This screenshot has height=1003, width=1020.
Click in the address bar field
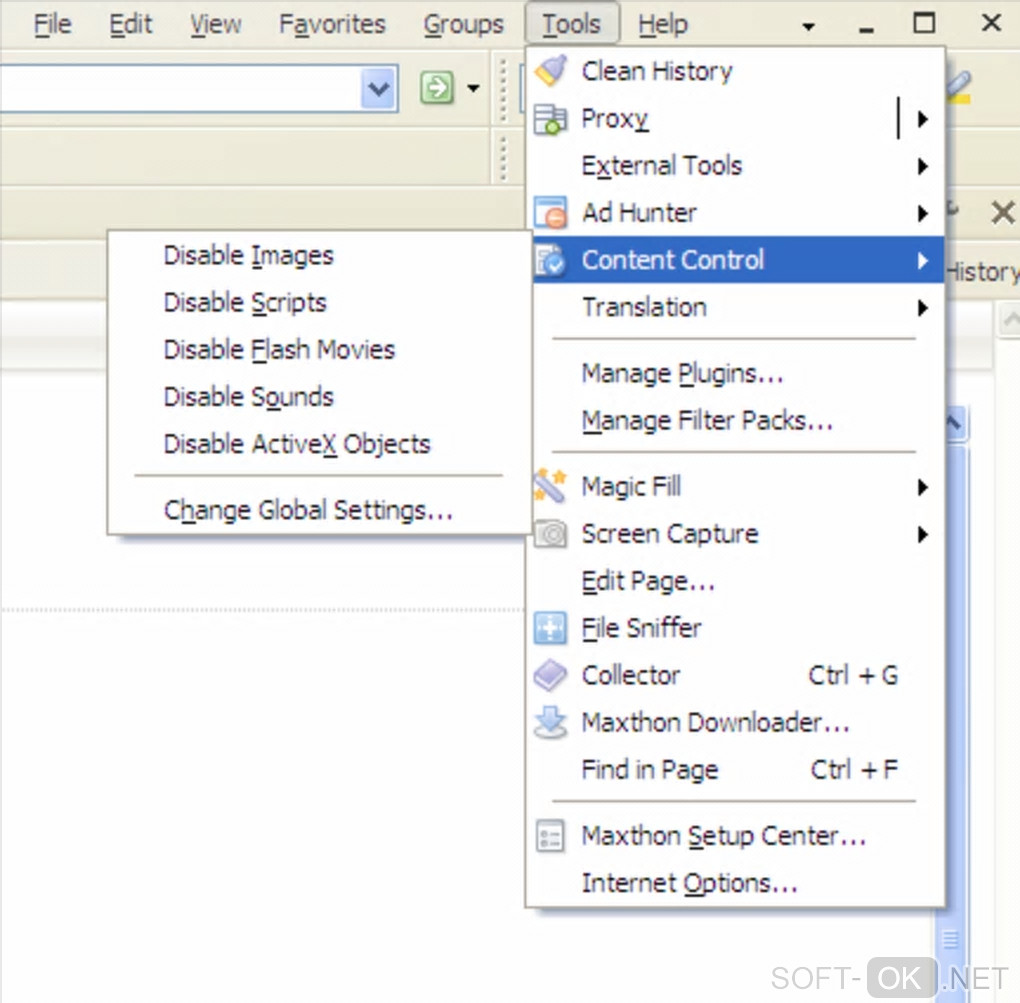click(x=180, y=88)
